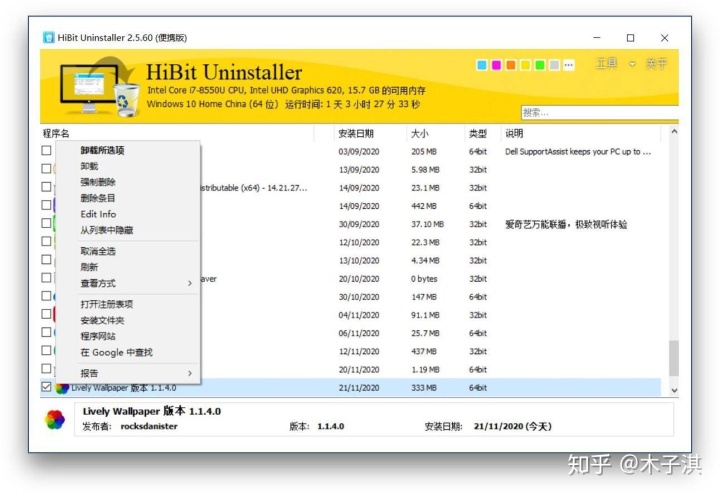Click 刷新 in the context menu
The width and height of the screenshot is (720, 494).
128,268
